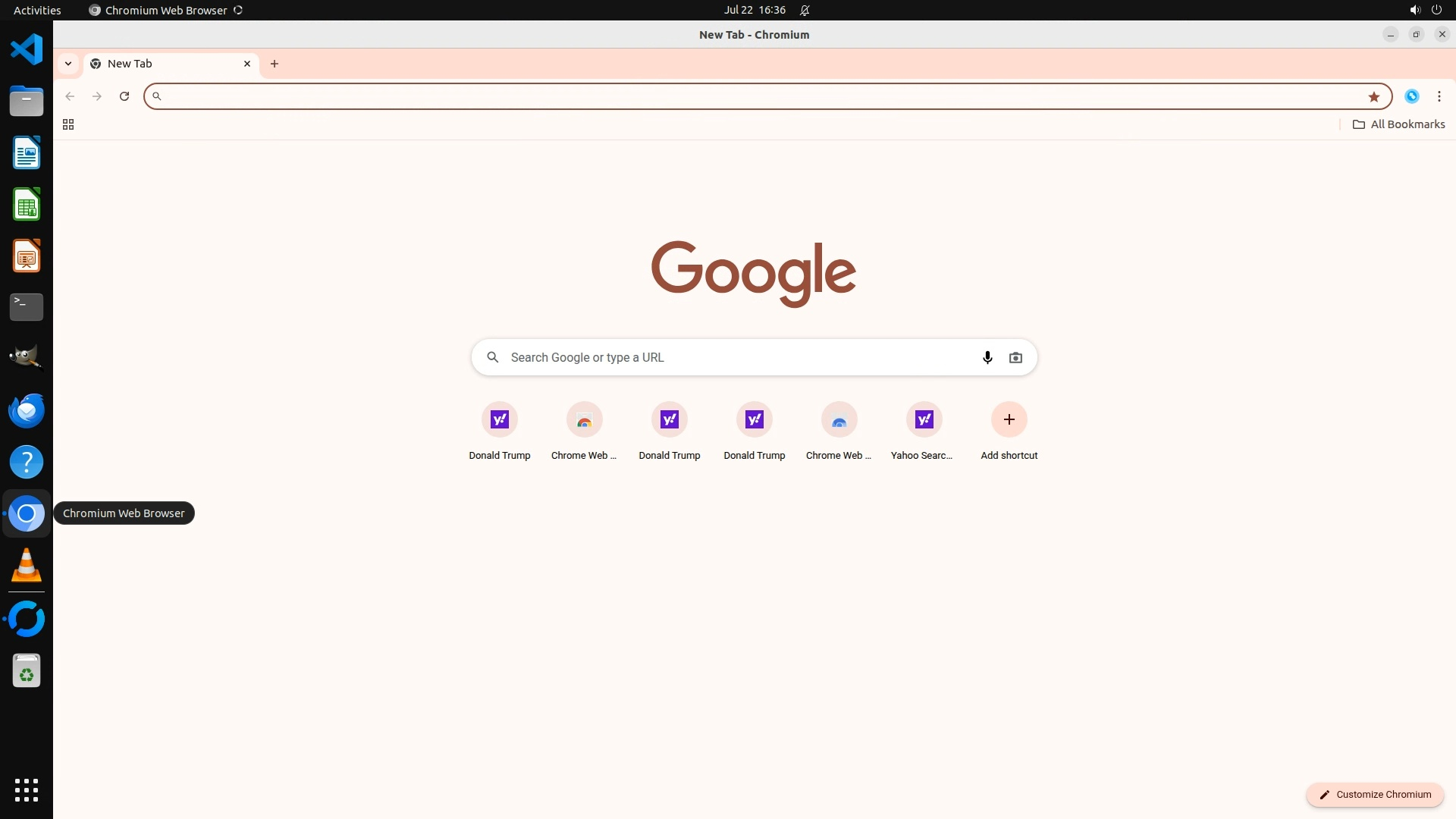Open All Bookmarks folder

(1398, 124)
